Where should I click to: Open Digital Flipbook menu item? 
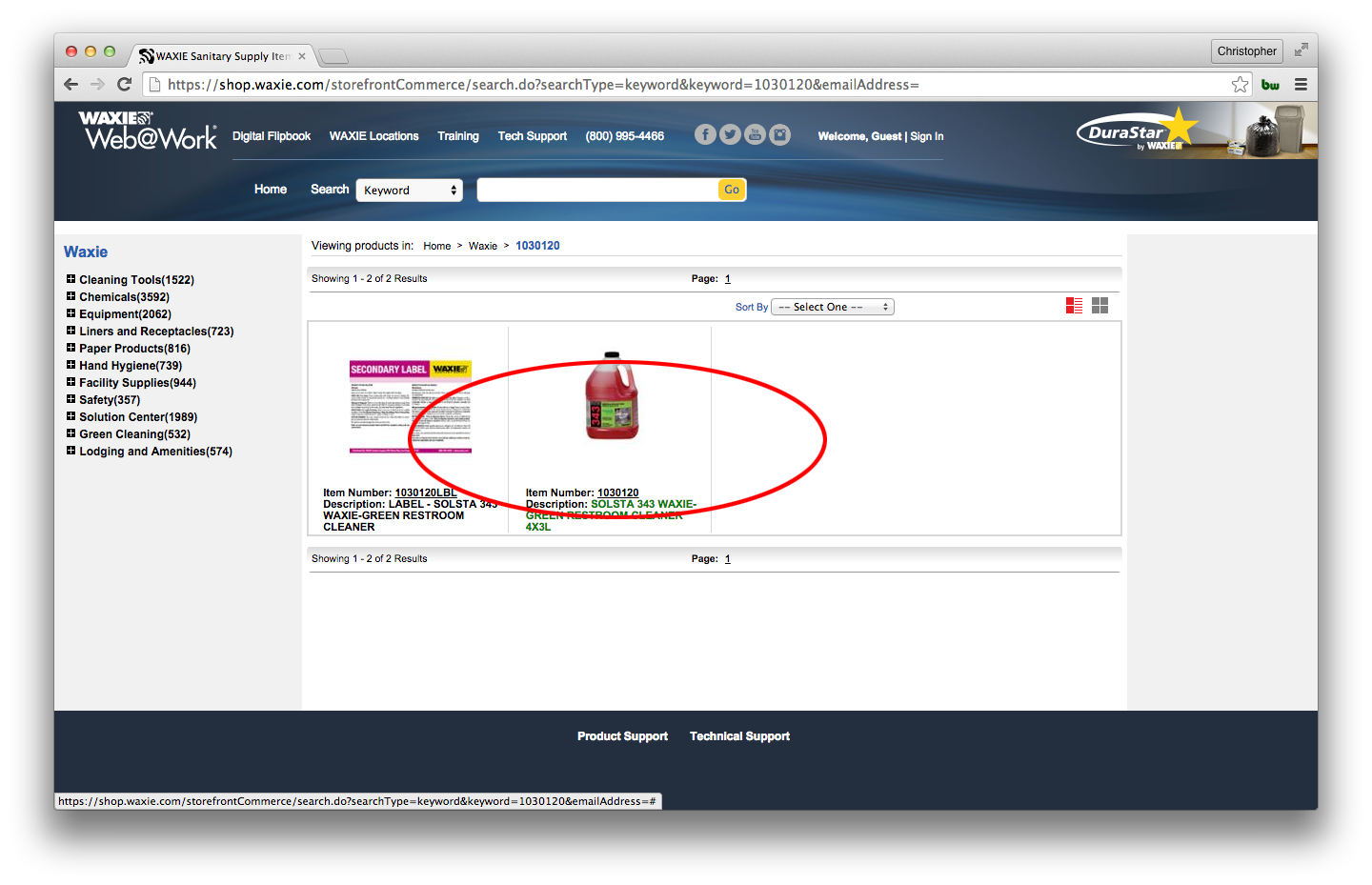point(272,136)
